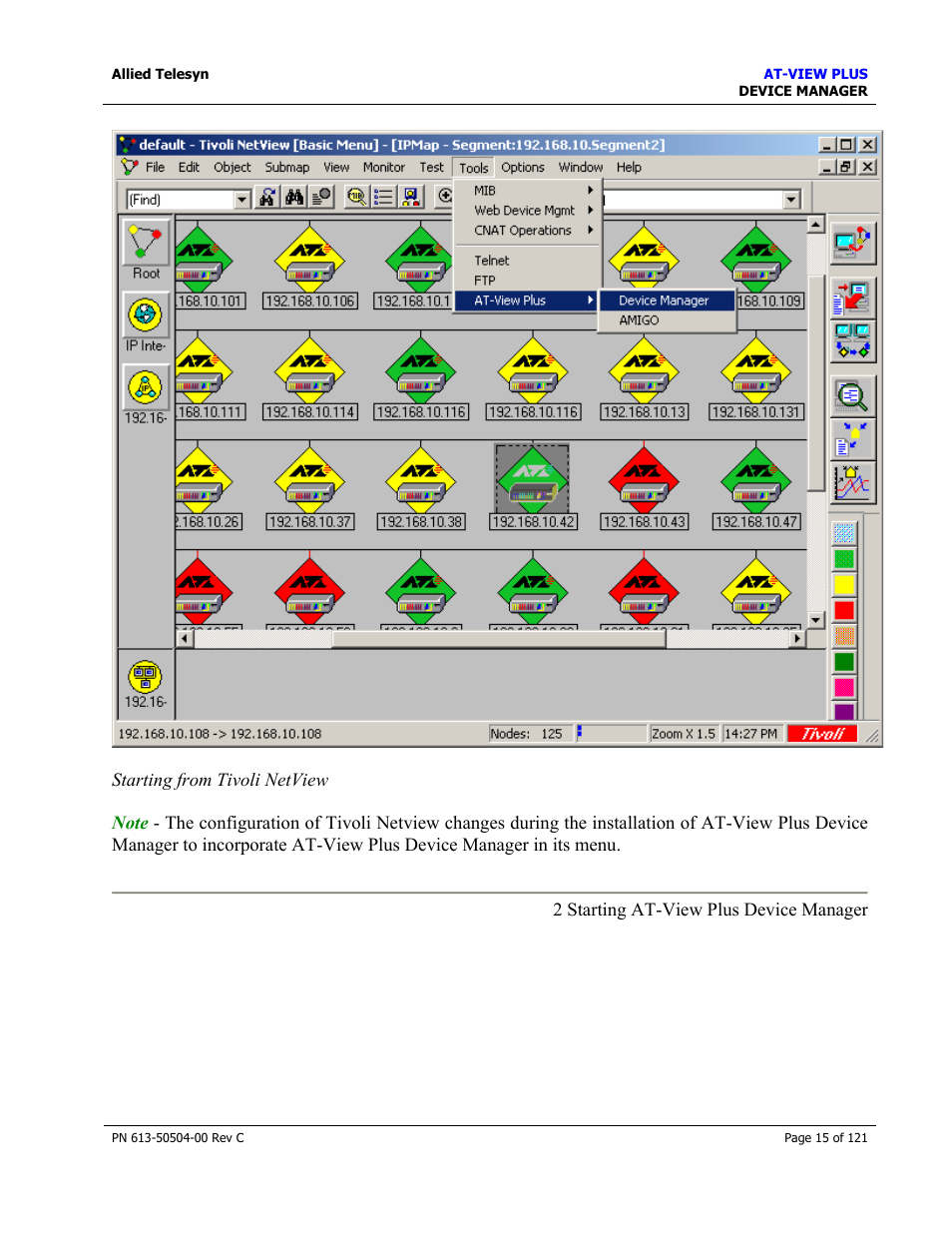Choose Telnet from Tools menu
Screen dimensions: 952x1233
(x=529, y=261)
